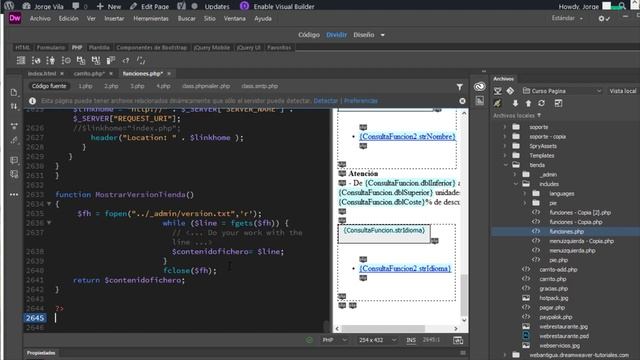Click the format source code brush icon in left sidebar
640x360 pixels.
[14, 140]
